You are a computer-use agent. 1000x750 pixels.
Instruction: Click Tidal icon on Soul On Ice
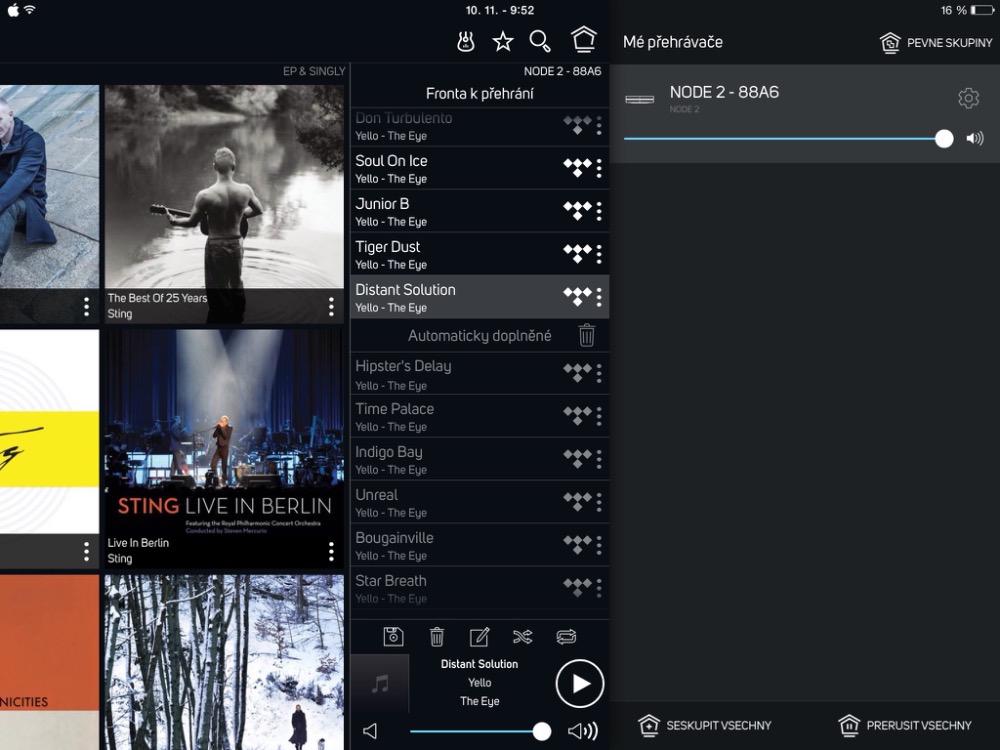pyautogui.click(x=577, y=168)
